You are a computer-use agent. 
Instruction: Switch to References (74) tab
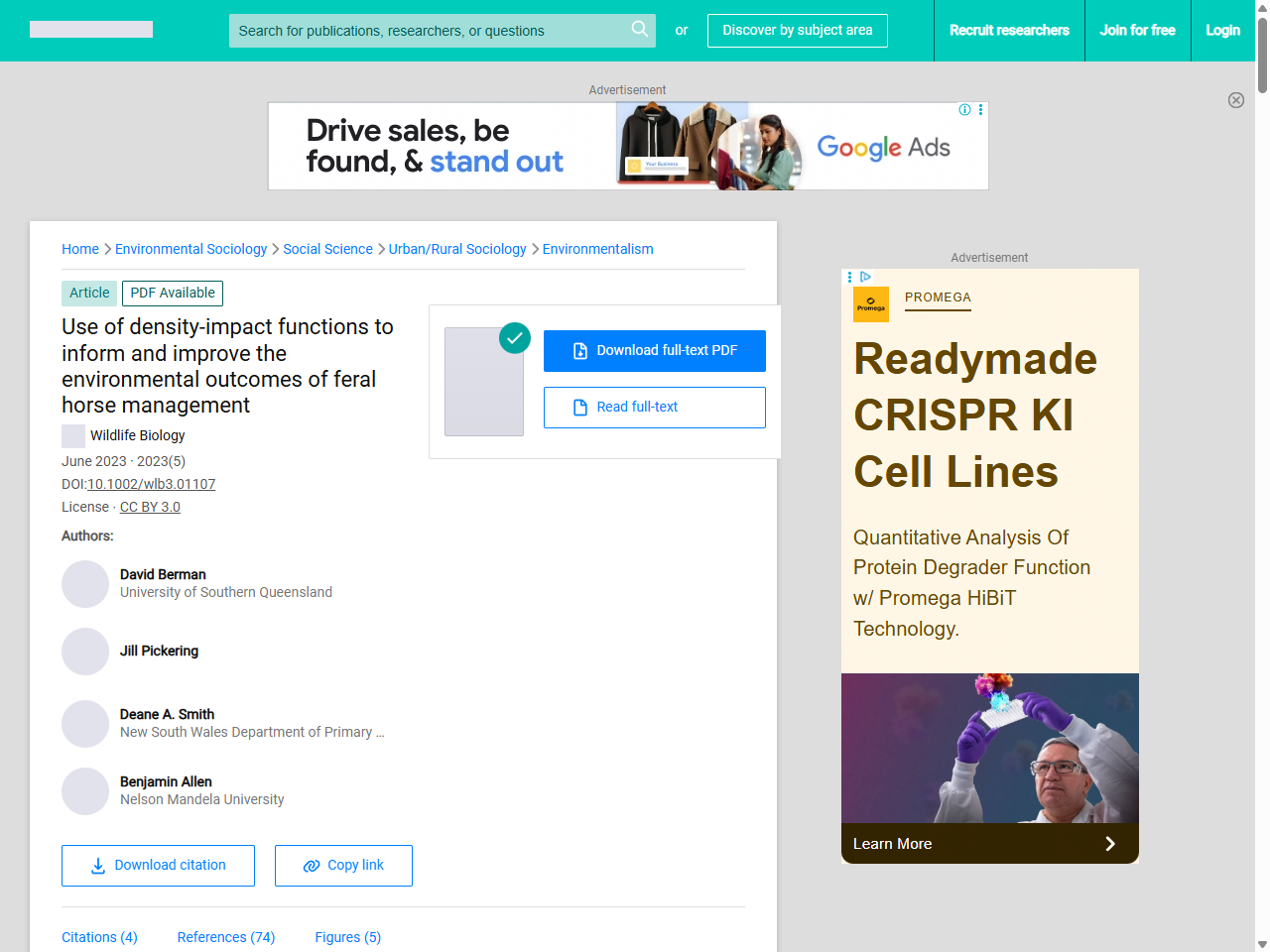[x=226, y=937]
